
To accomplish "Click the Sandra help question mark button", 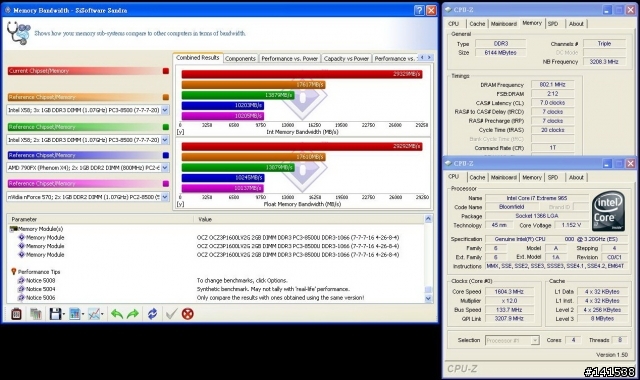I will point(419,10).
